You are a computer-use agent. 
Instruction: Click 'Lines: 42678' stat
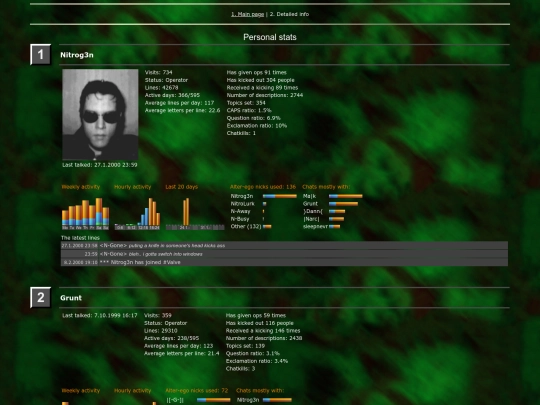click(x=162, y=87)
